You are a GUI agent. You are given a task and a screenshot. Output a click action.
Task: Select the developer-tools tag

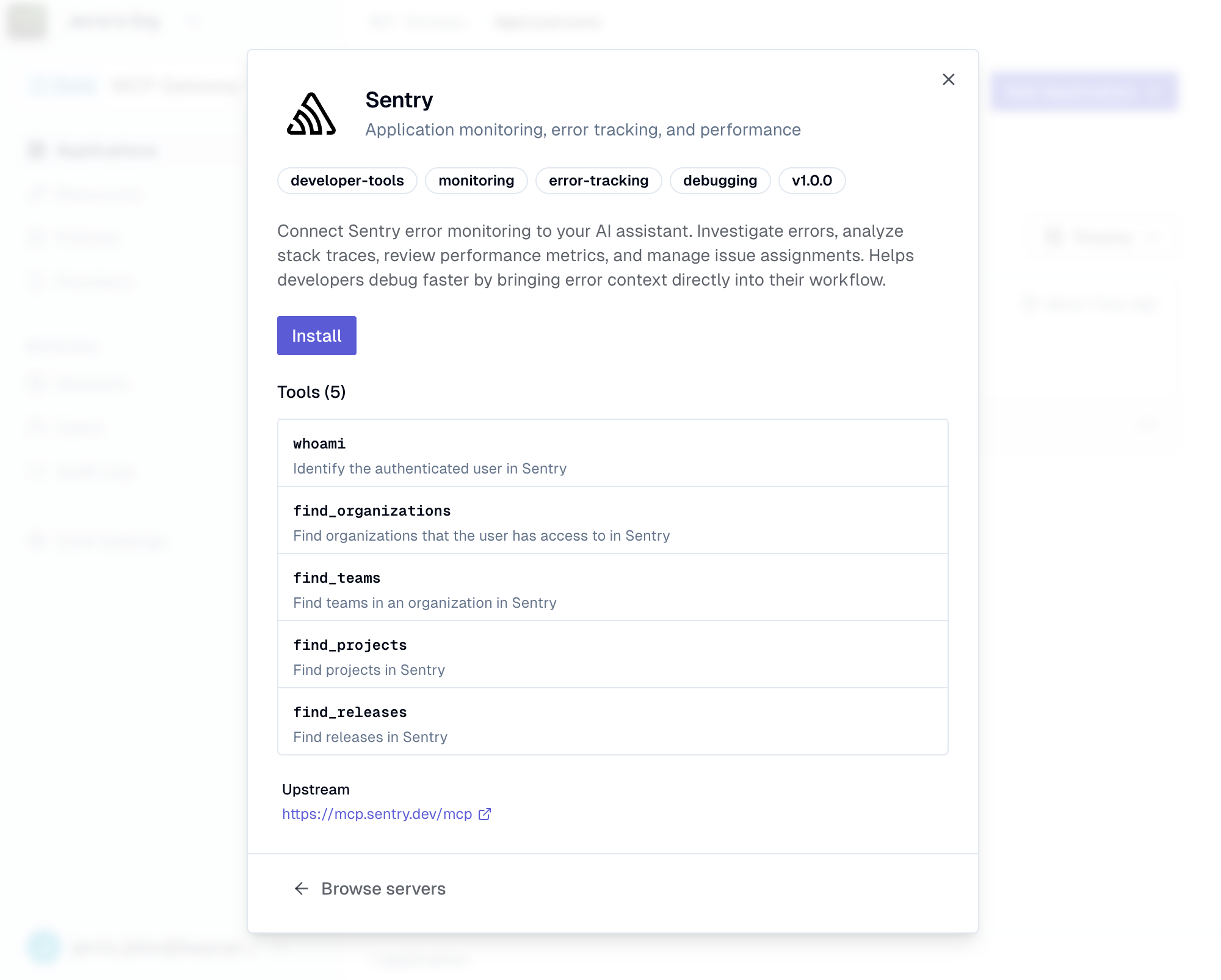point(347,181)
